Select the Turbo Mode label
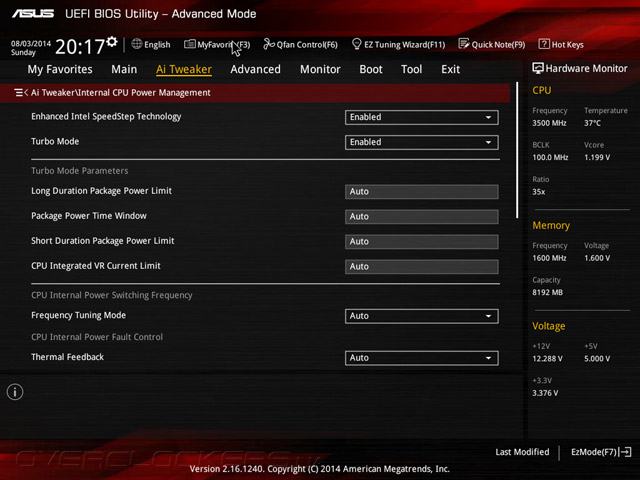This screenshot has width=640, height=480. point(55,141)
